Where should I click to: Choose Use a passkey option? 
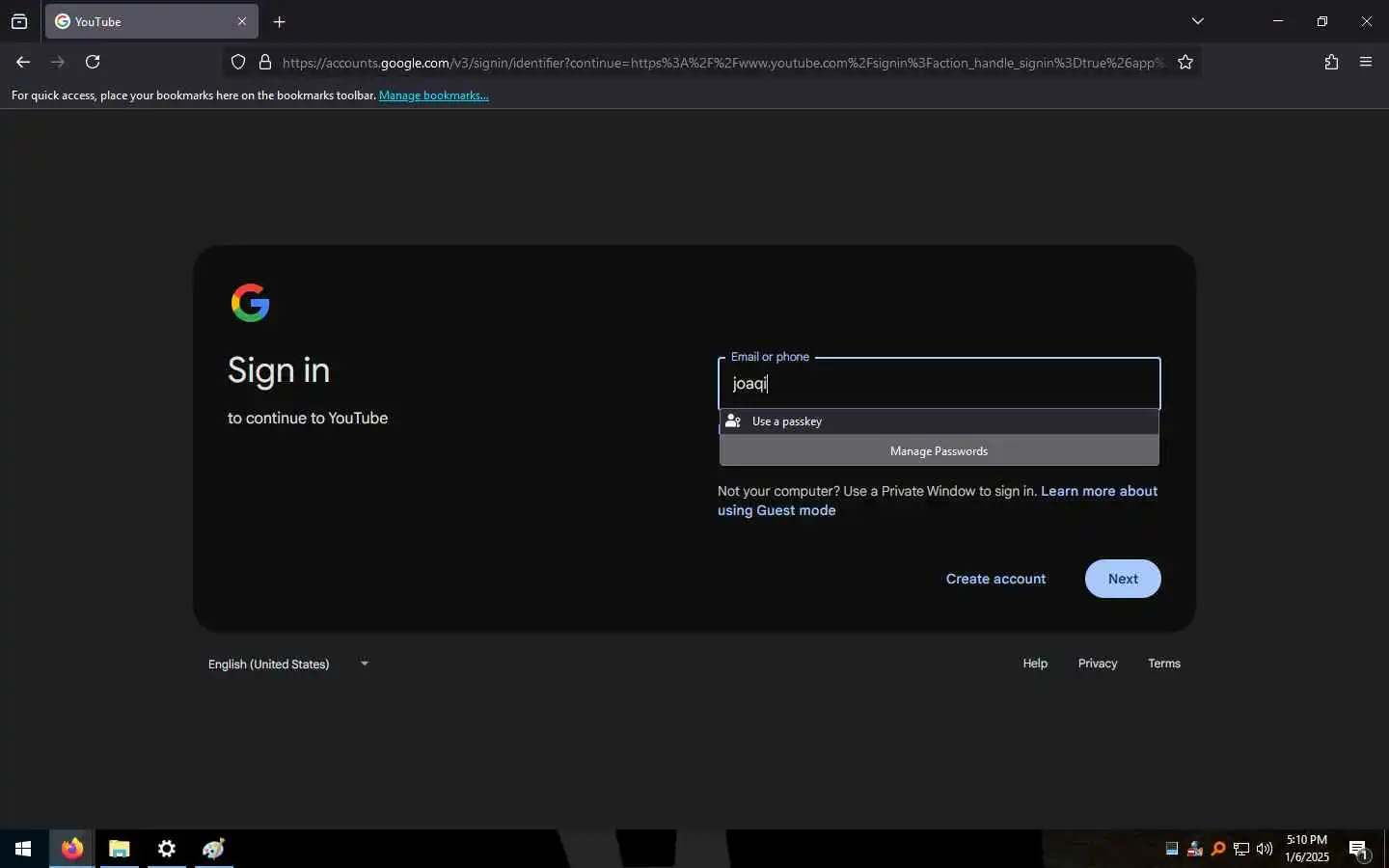tap(939, 421)
